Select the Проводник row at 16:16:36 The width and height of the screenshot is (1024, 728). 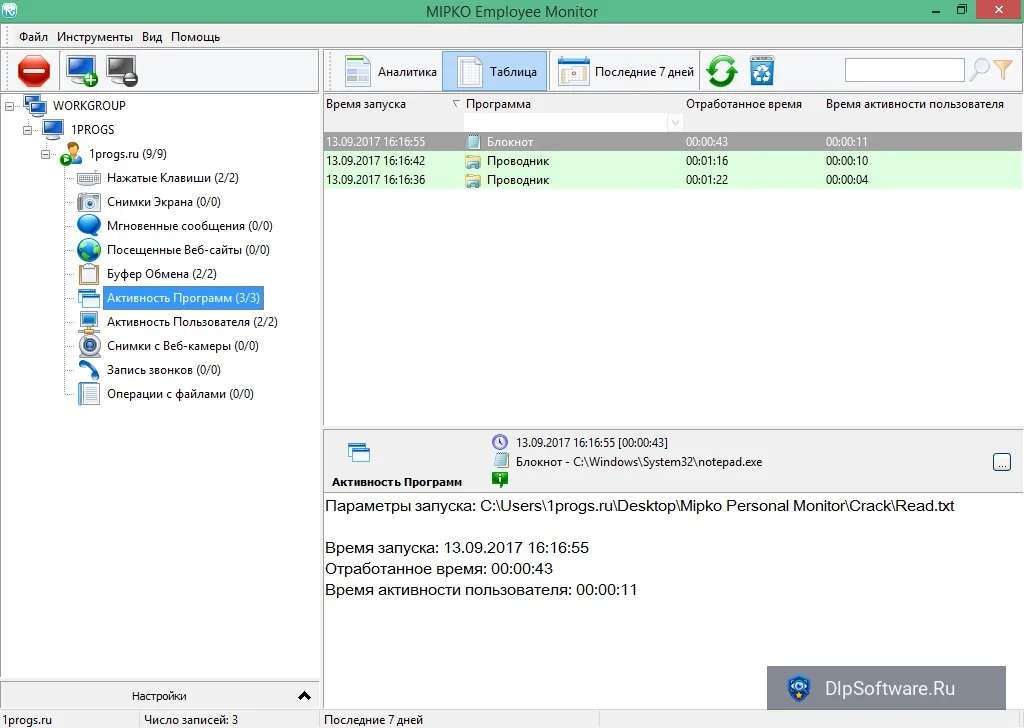pyautogui.click(x=673, y=180)
